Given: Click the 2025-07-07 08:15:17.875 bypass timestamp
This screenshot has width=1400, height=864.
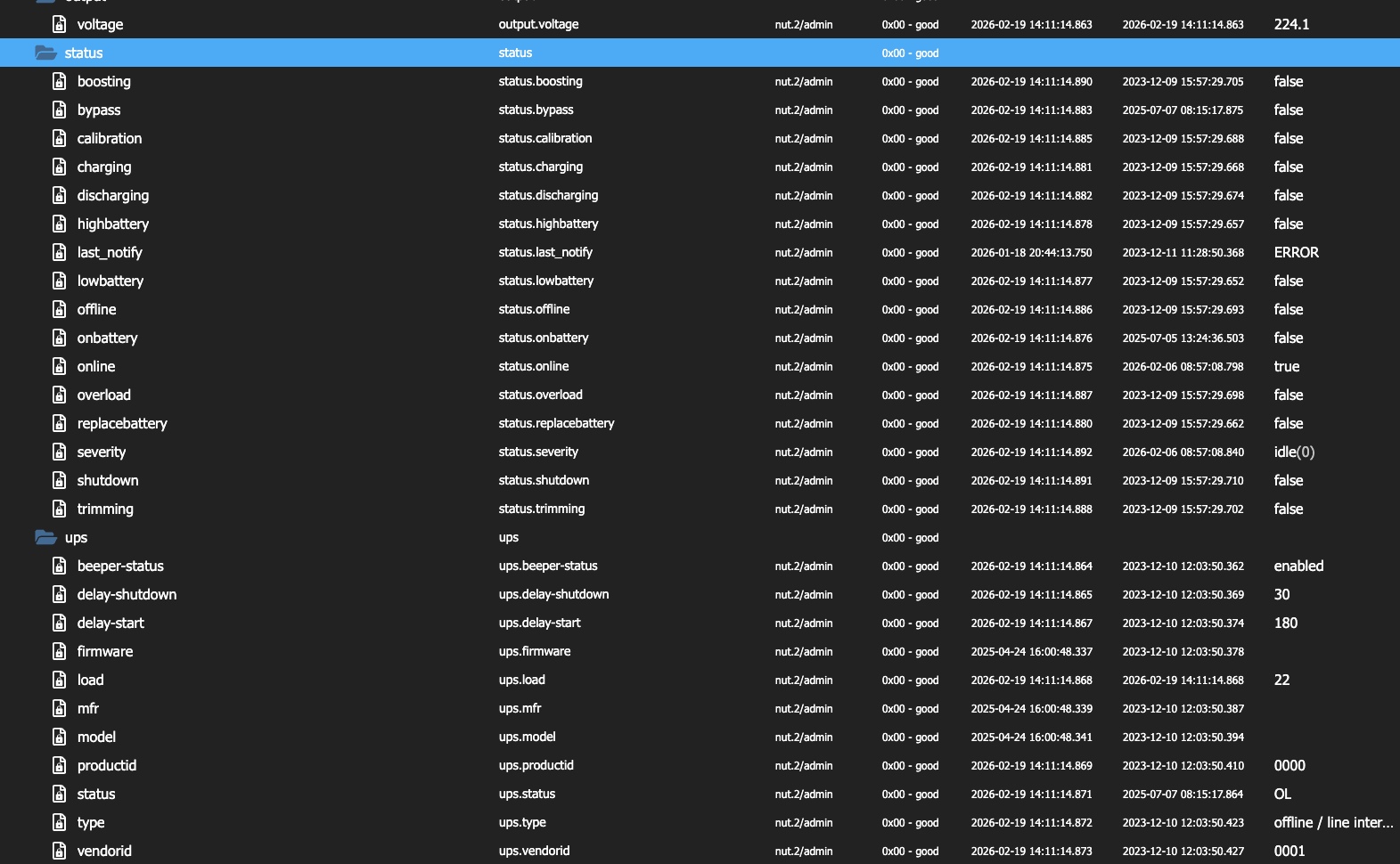Looking at the screenshot, I should click(x=1183, y=110).
